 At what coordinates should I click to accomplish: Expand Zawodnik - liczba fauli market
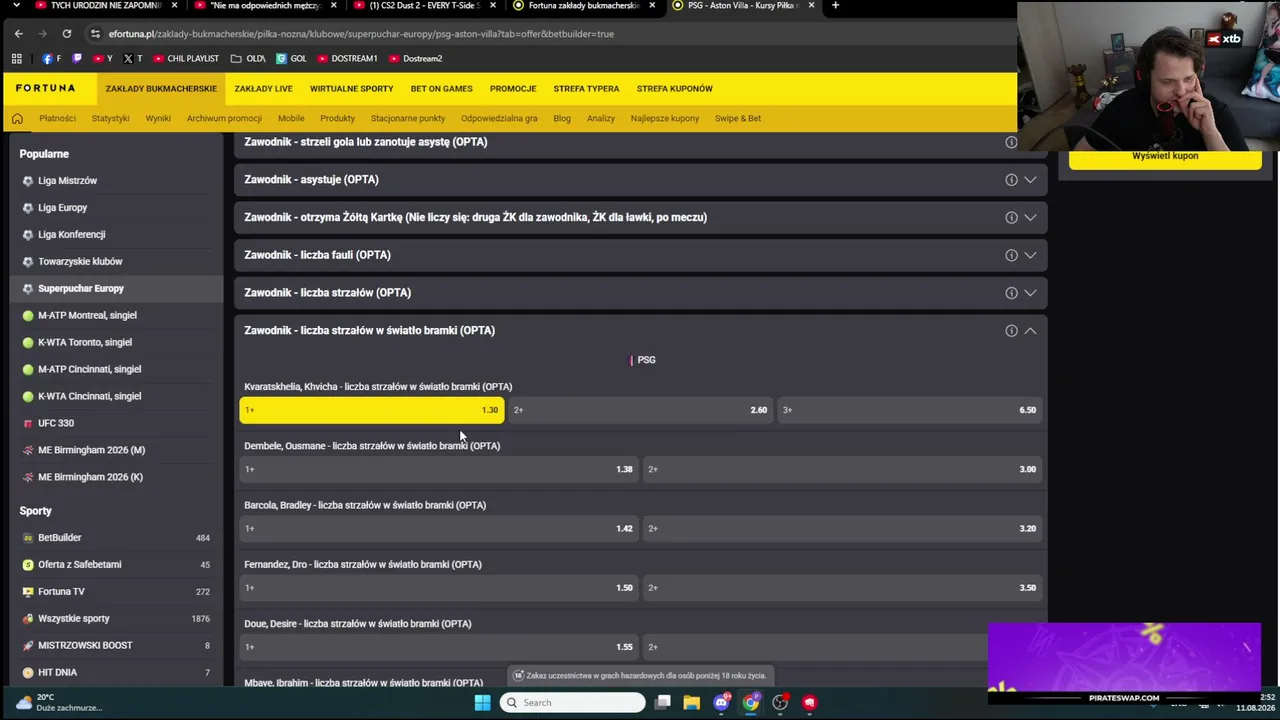(1030, 255)
